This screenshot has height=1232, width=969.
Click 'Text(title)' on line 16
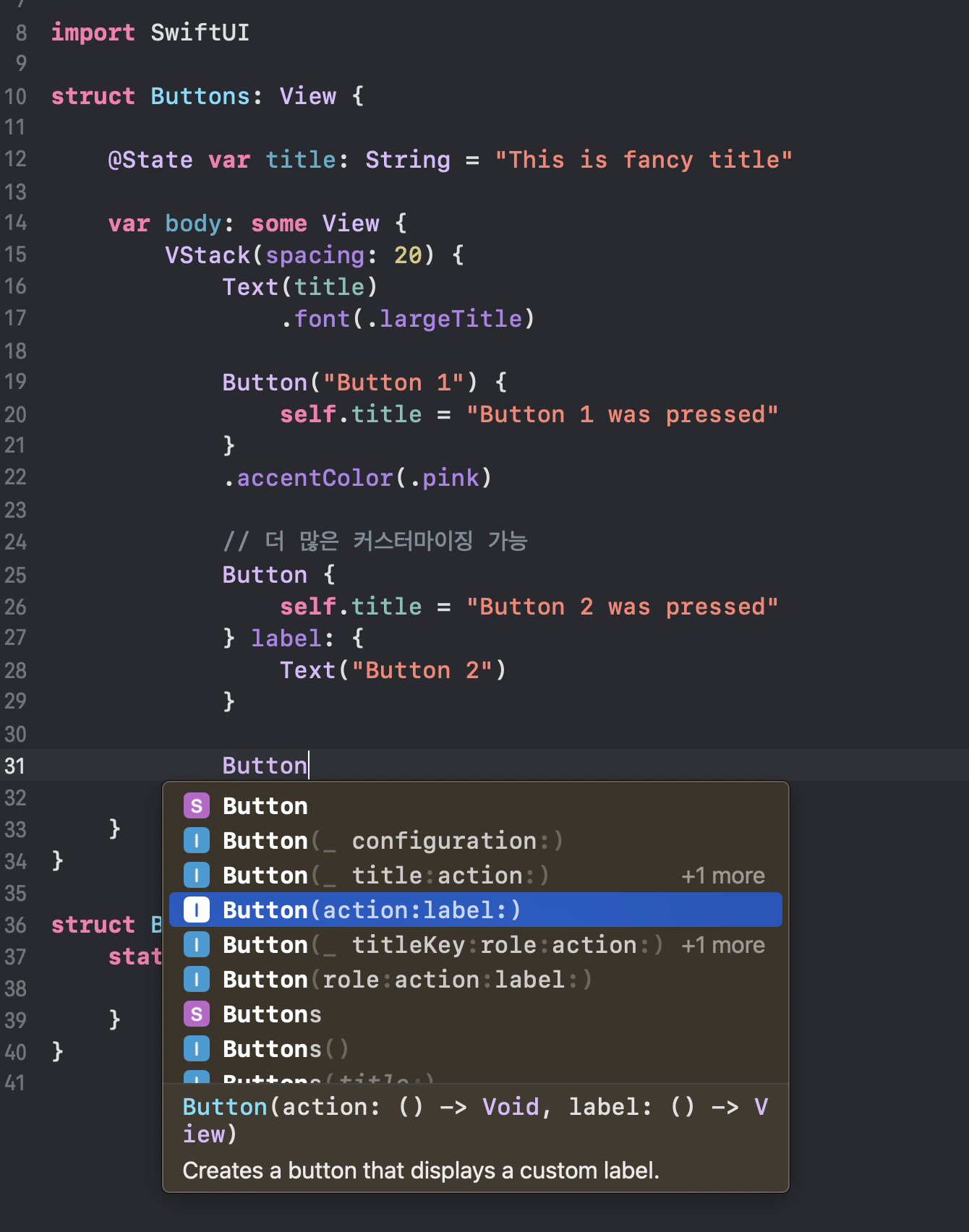(x=300, y=287)
